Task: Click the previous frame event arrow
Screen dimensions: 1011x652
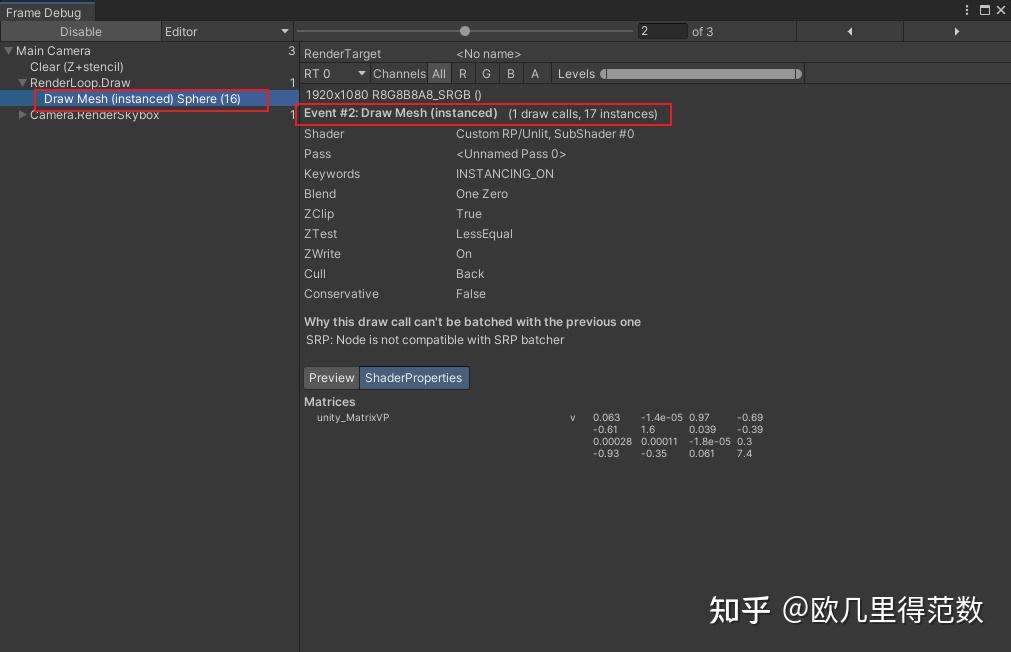Action: click(849, 31)
